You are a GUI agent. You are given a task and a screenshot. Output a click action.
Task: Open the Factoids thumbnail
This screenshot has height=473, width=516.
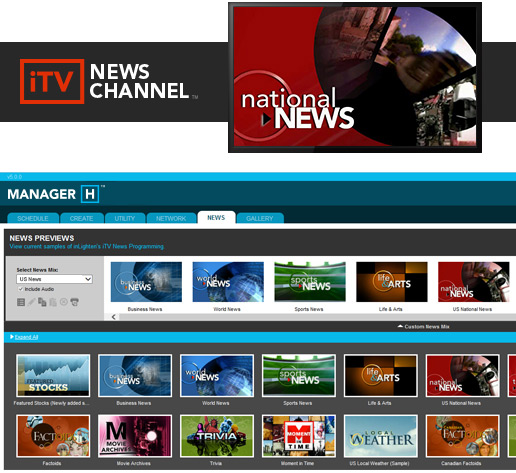pyautogui.click(x=53, y=436)
